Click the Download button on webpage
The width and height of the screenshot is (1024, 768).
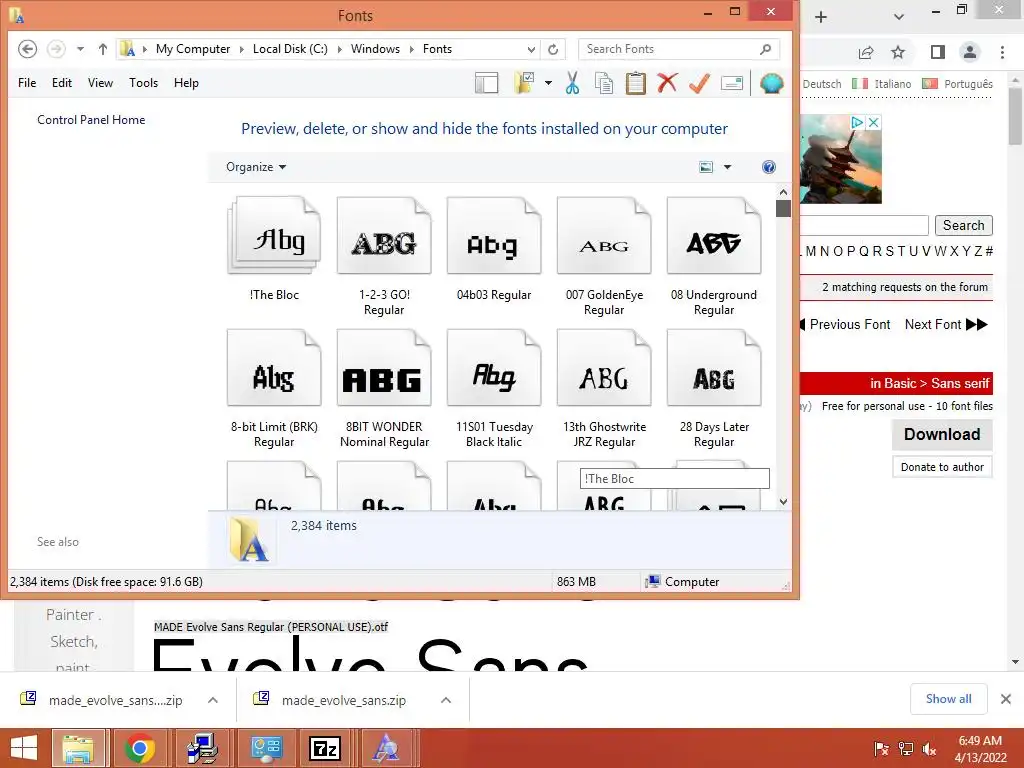pos(942,434)
